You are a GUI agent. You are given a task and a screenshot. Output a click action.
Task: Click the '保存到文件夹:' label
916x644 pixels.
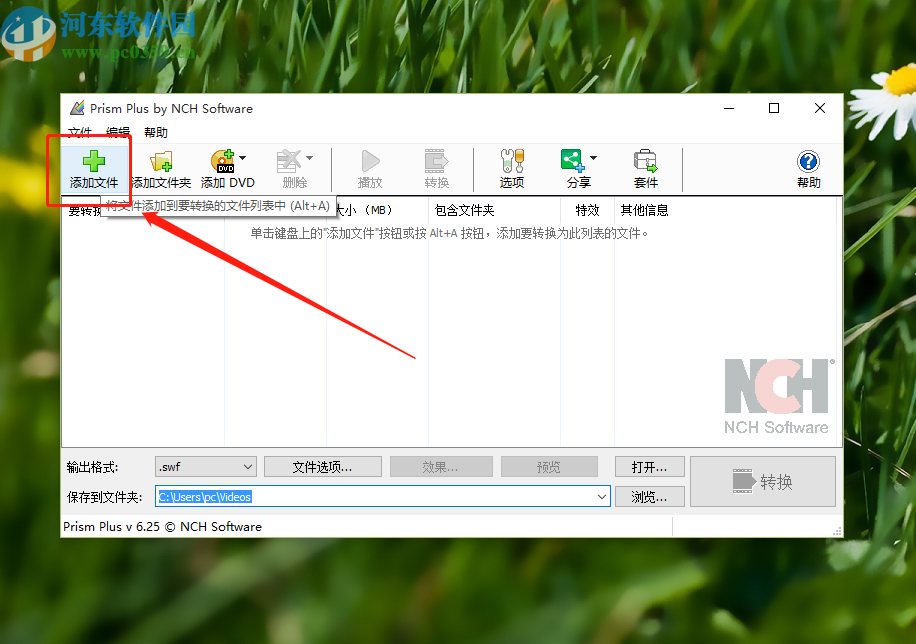[105, 497]
